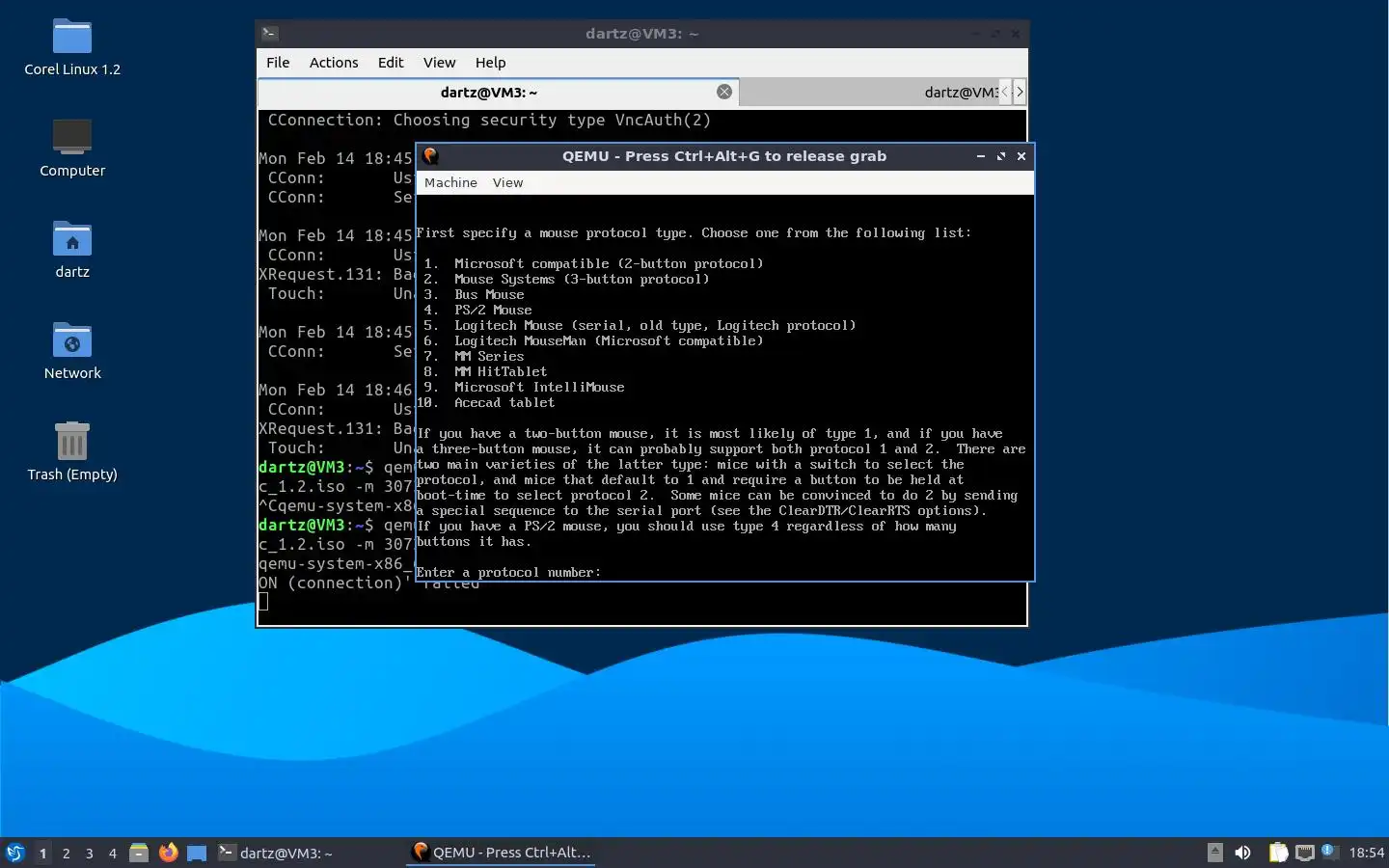This screenshot has height=868, width=1389.
Task: Open the terminal Edit menu
Action: (x=391, y=63)
